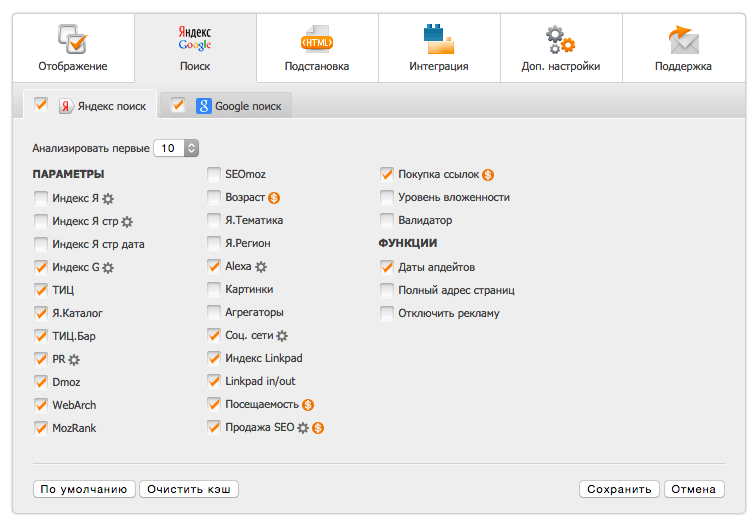Open the Доп. настройки tab
The width and height of the screenshot is (753, 524).
561,48
